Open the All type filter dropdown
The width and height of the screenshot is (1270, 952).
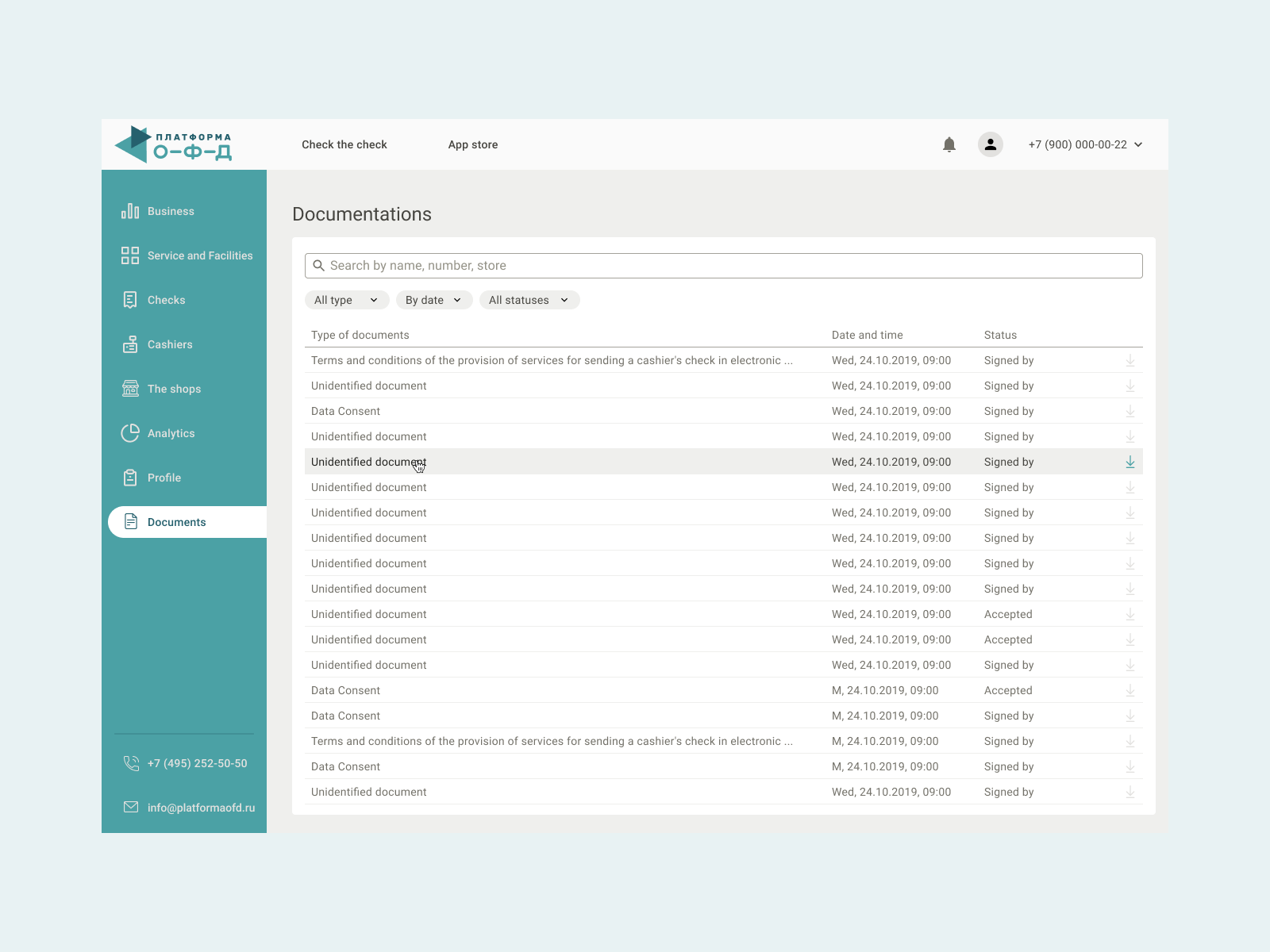[346, 300]
